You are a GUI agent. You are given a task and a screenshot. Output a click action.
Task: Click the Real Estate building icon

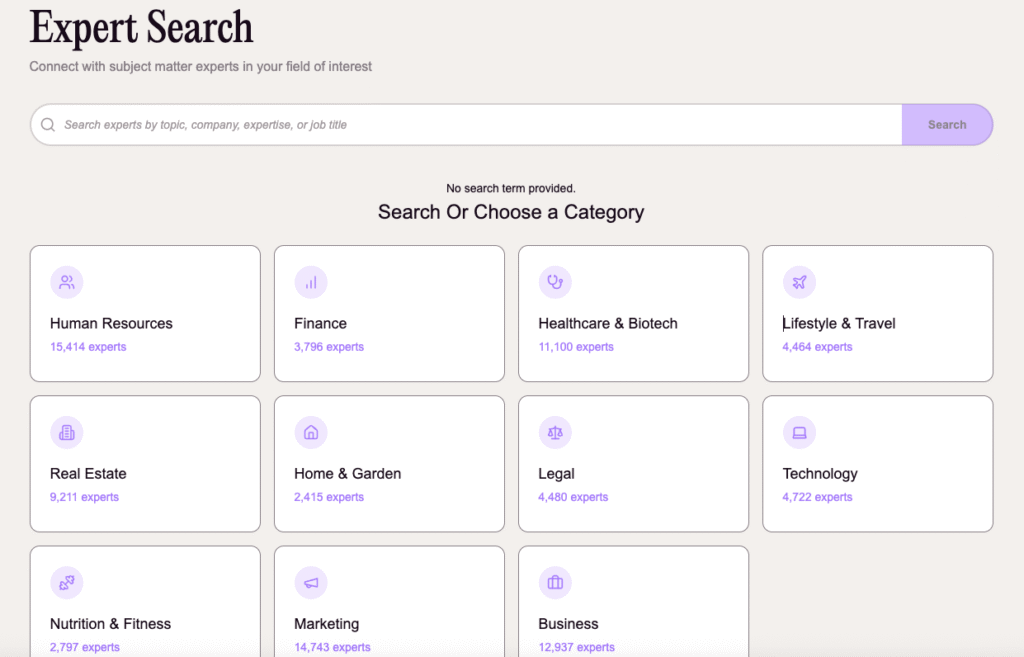(67, 432)
